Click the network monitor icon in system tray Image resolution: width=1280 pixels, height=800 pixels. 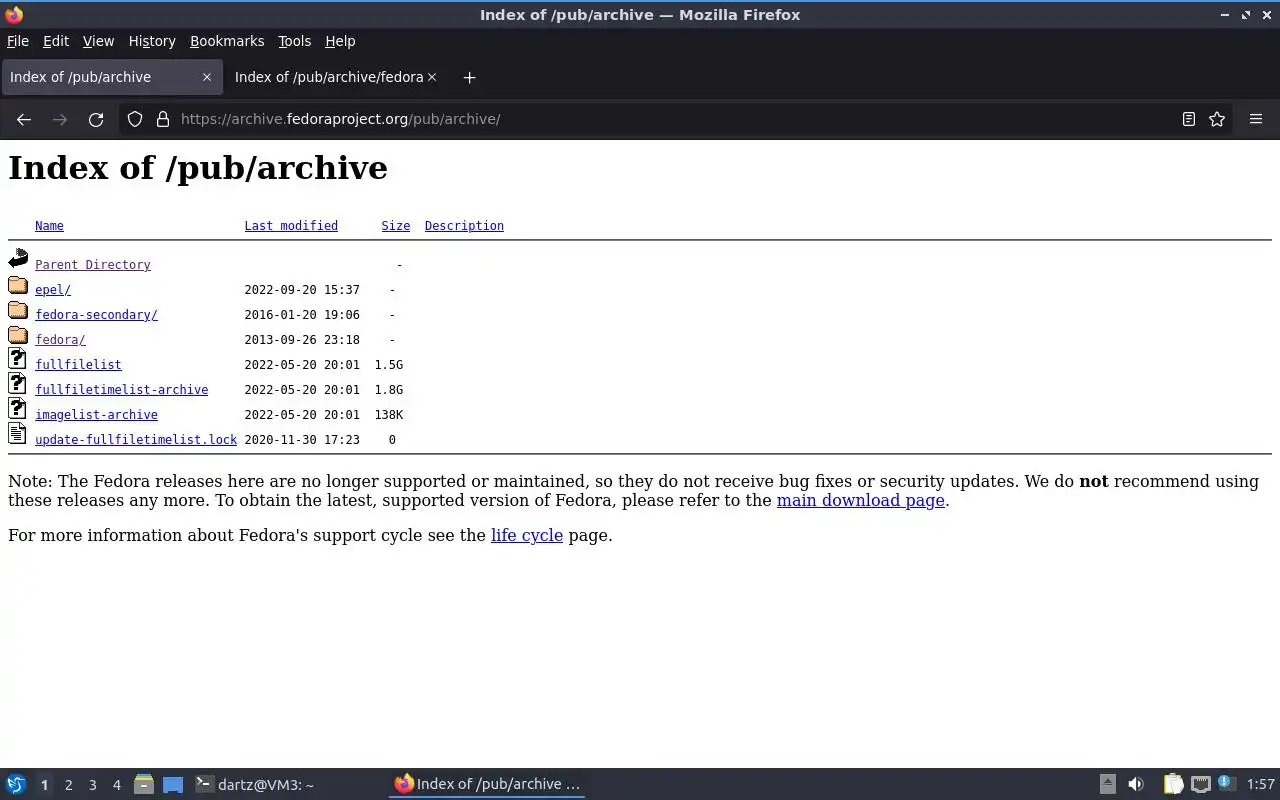[x=1201, y=784]
